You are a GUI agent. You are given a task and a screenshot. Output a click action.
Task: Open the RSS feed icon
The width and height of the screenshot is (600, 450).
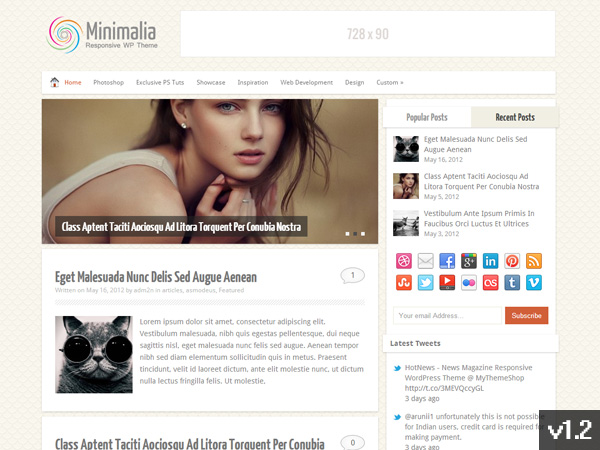(x=534, y=261)
